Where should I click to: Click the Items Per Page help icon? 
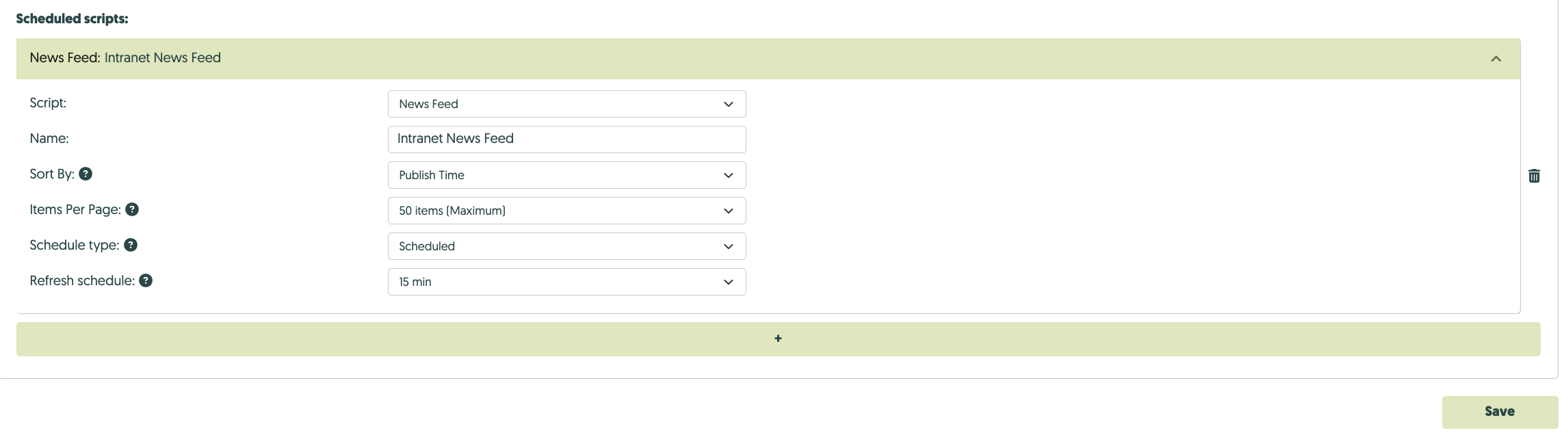pyautogui.click(x=132, y=209)
